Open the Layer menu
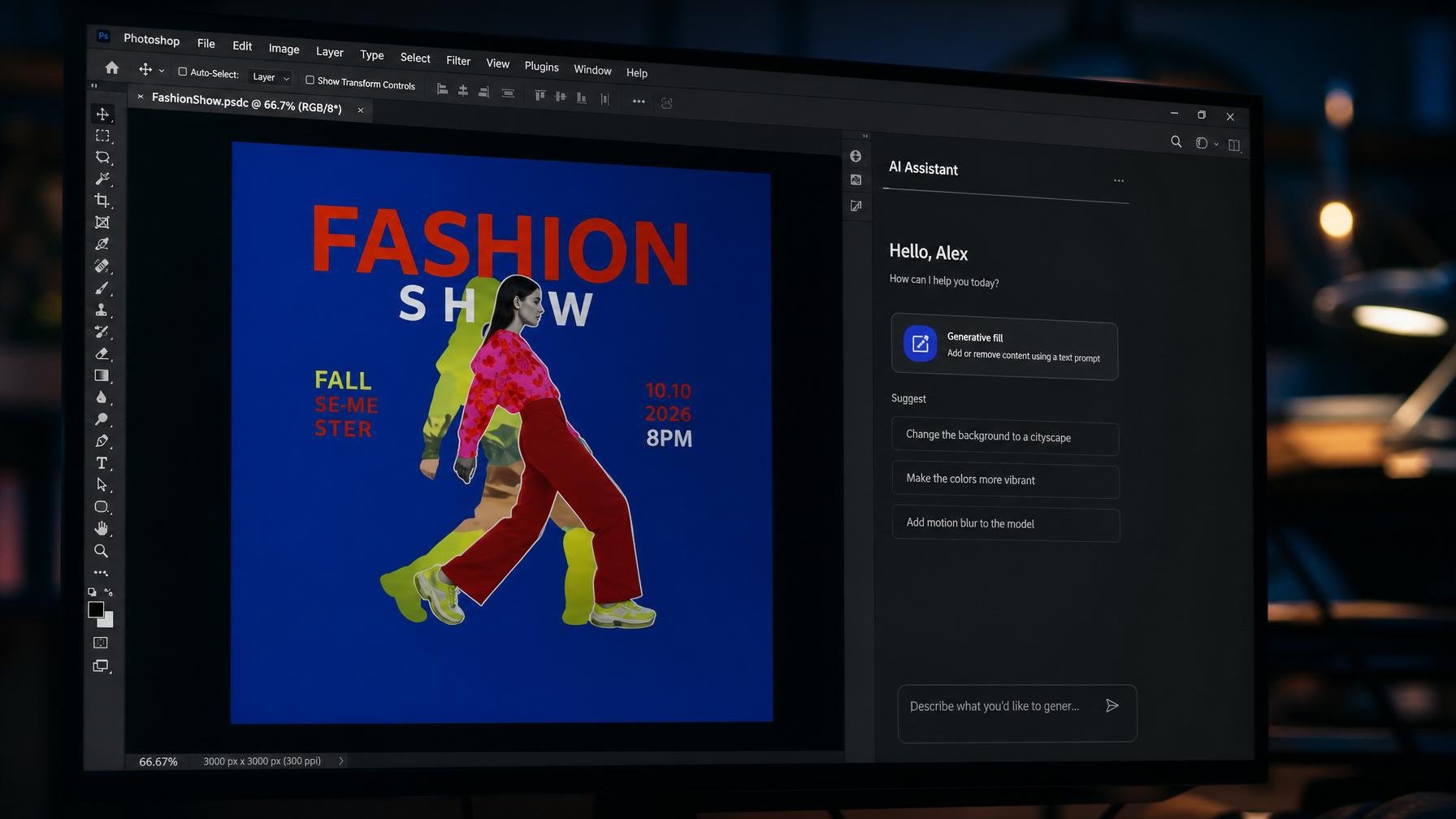 point(329,52)
